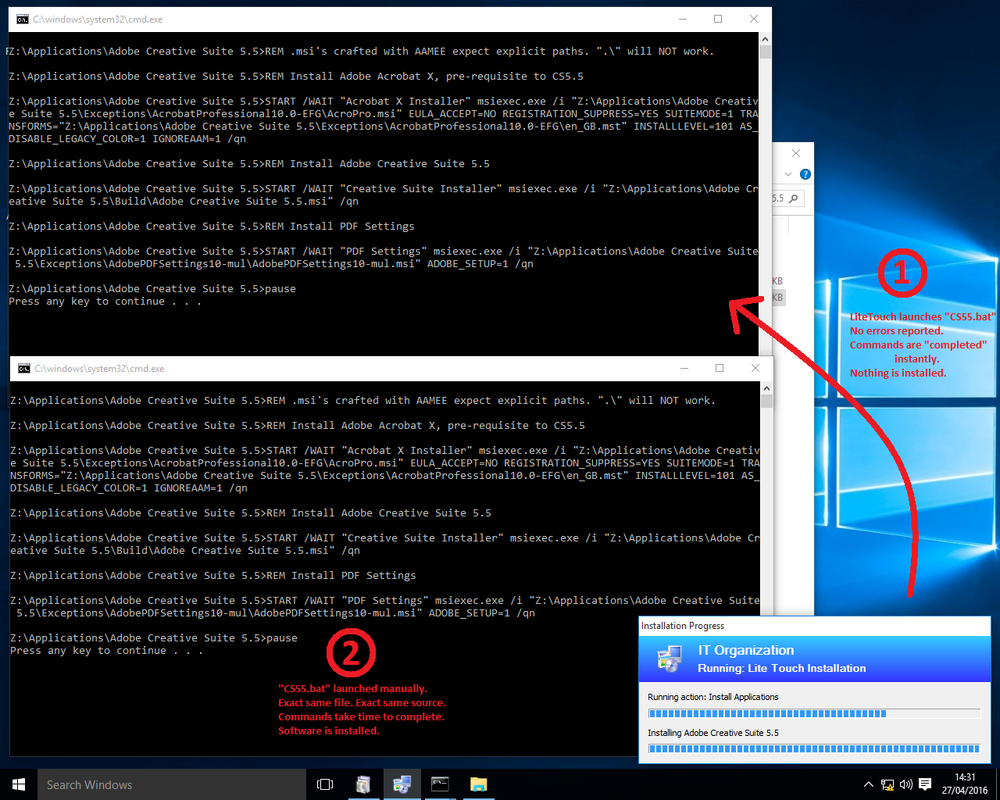
Task: Open Task View from the taskbar
Action: coord(325,785)
